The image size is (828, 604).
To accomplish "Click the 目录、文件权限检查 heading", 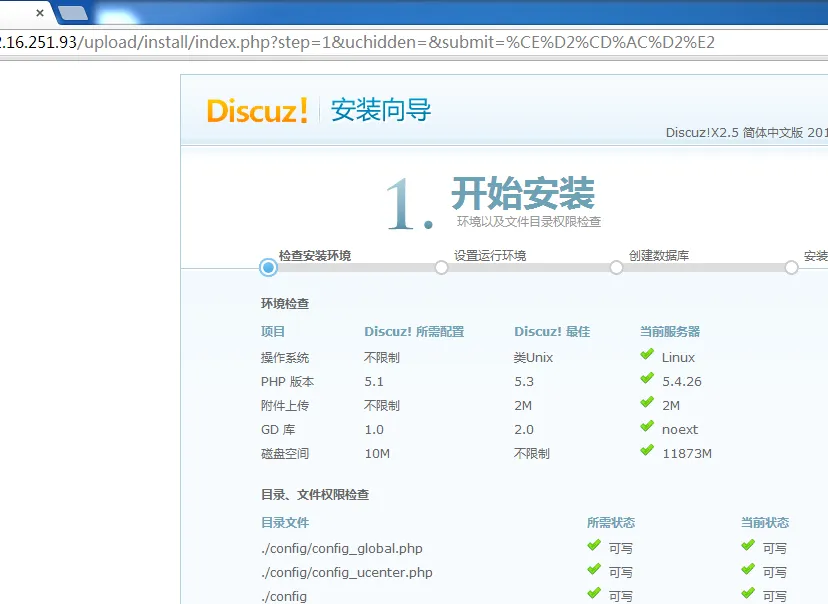I will 315,495.
